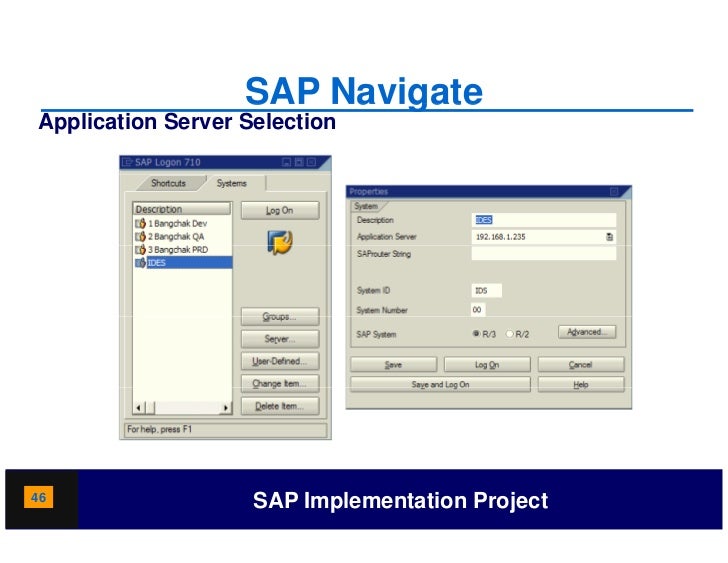
Task: Open Help in the Properties dialog
Action: coord(581,384)
